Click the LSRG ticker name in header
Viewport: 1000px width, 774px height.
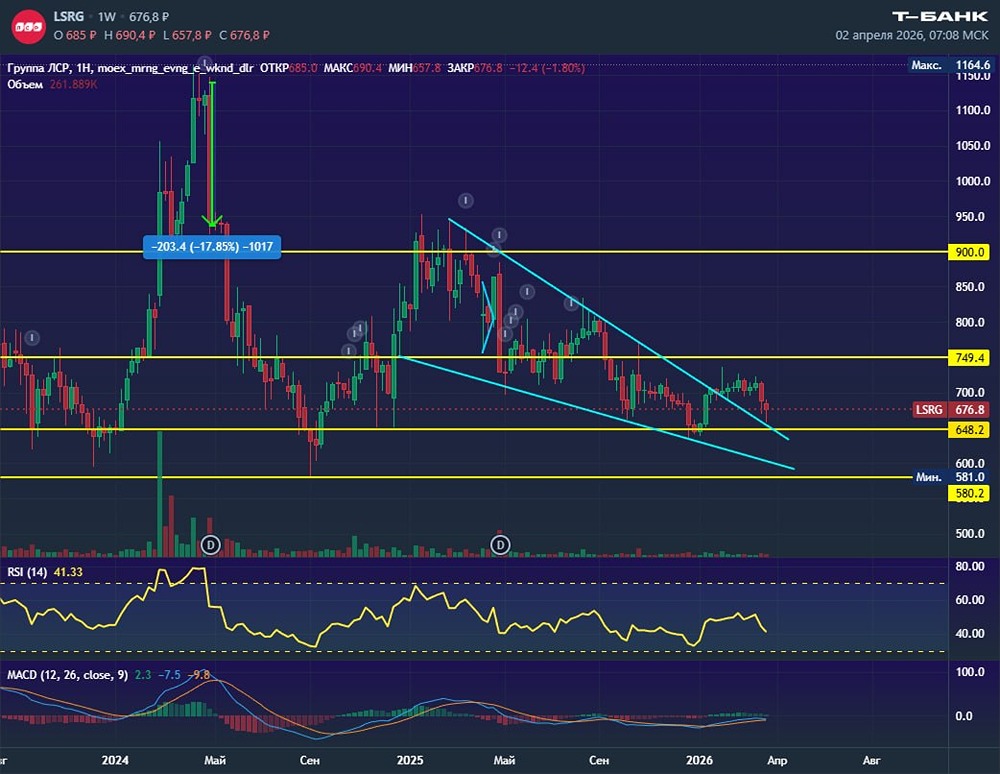pyautogui.click(x=69, y=17)
